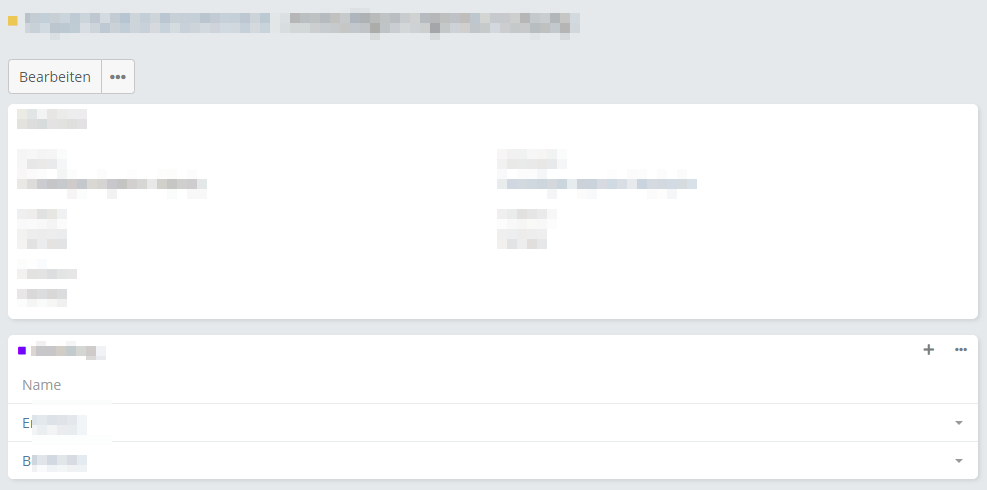The width and height of the screenshot is (987, 490).
Task: Click the yellow square icon in the page header
Action: point(13,21)
